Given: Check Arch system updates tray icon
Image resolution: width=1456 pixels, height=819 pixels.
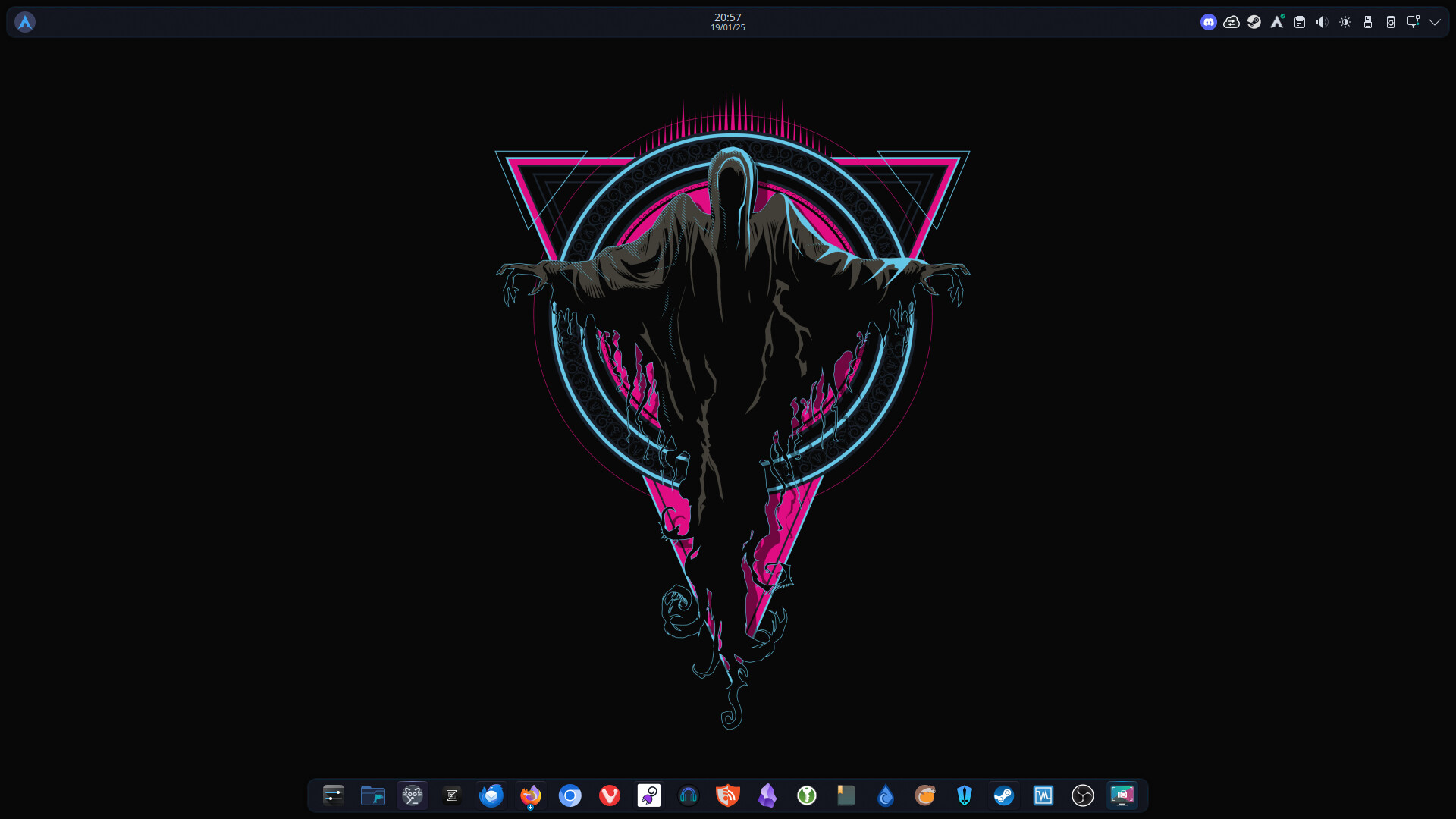Looking at the screenshot, I should 1277,22.
